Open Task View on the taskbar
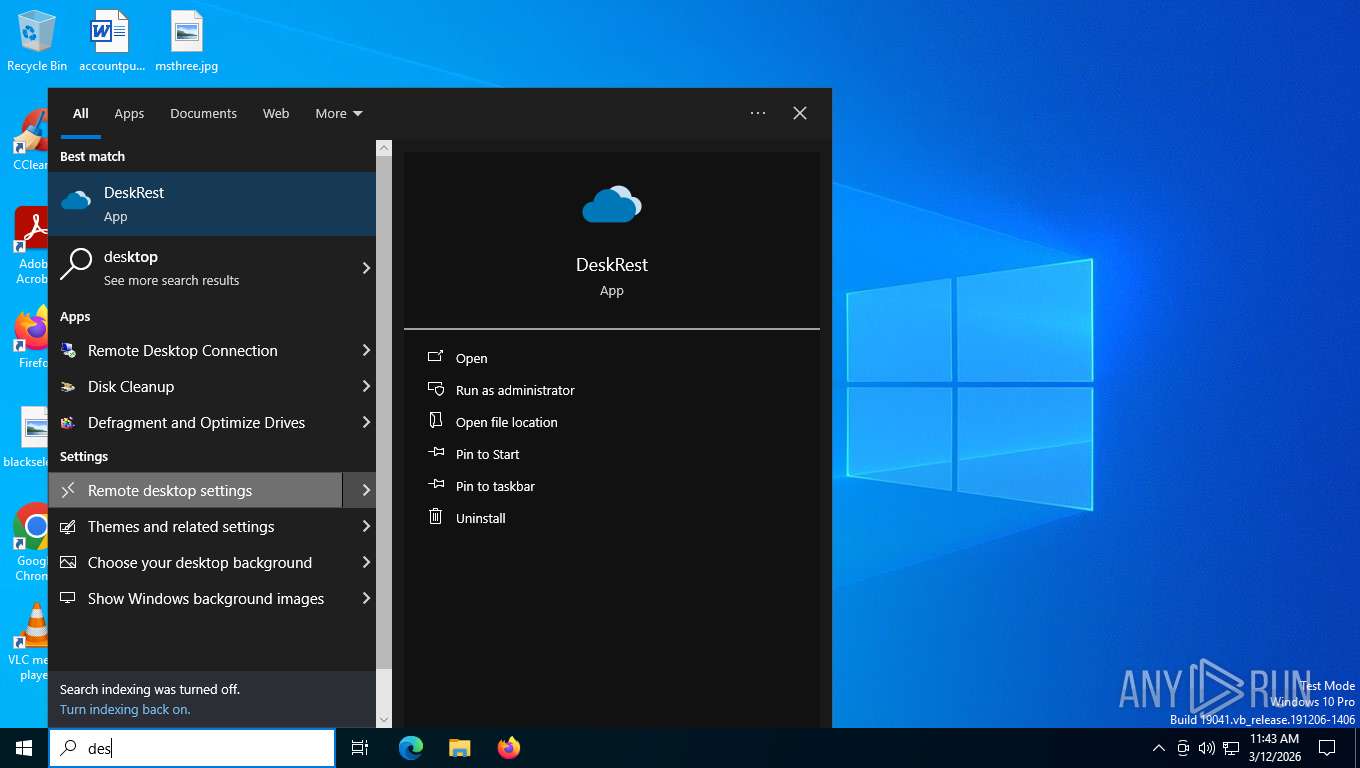Viewport: 1360px width, 768px height. pyautogui.click(x=360, y=748)
